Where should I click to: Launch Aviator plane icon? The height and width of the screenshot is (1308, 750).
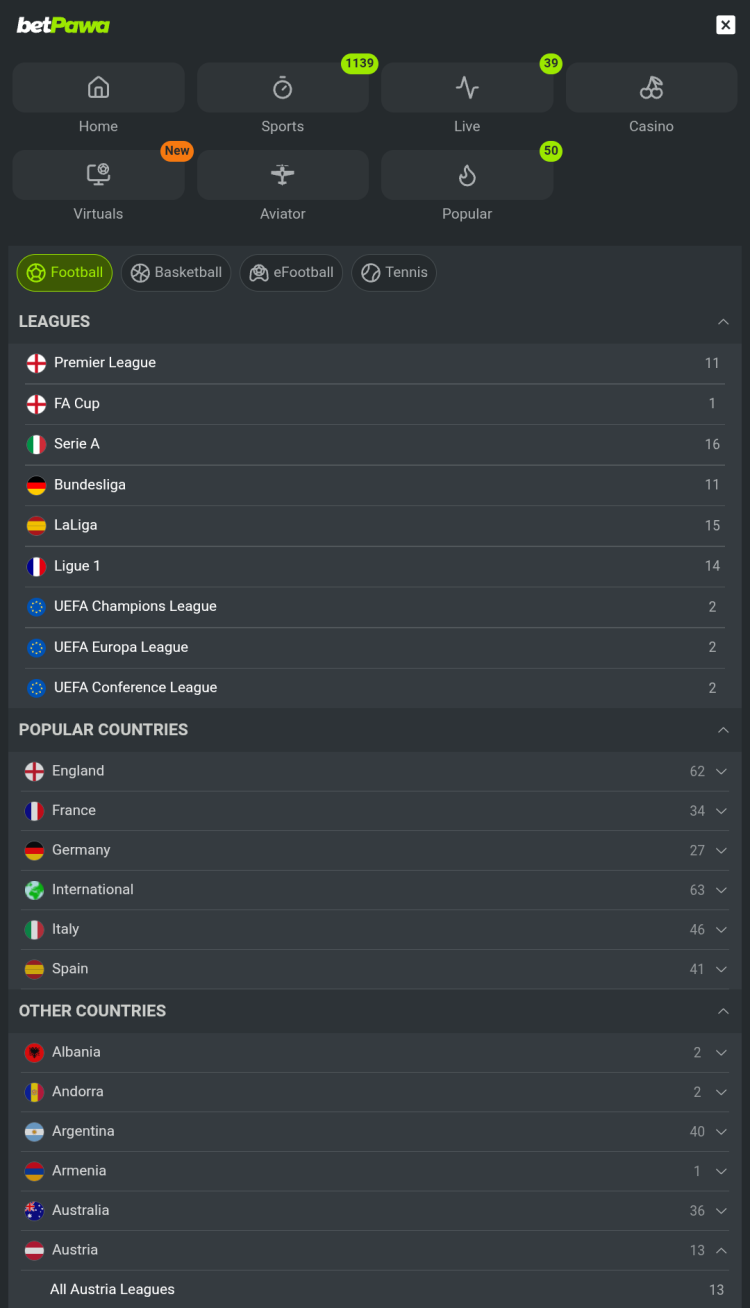coord(283,175)
